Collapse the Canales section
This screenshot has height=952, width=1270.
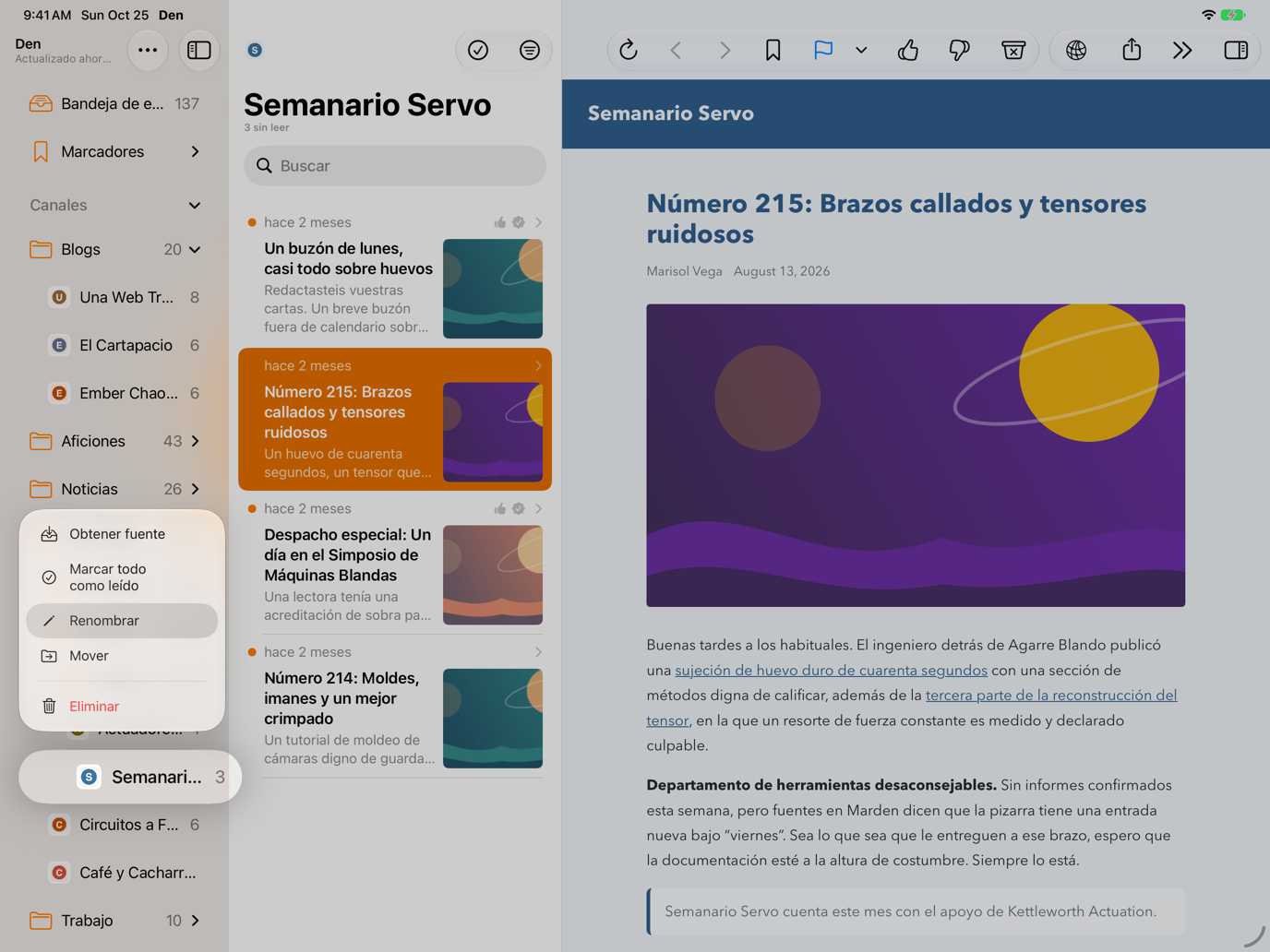(x=195, y=205)
